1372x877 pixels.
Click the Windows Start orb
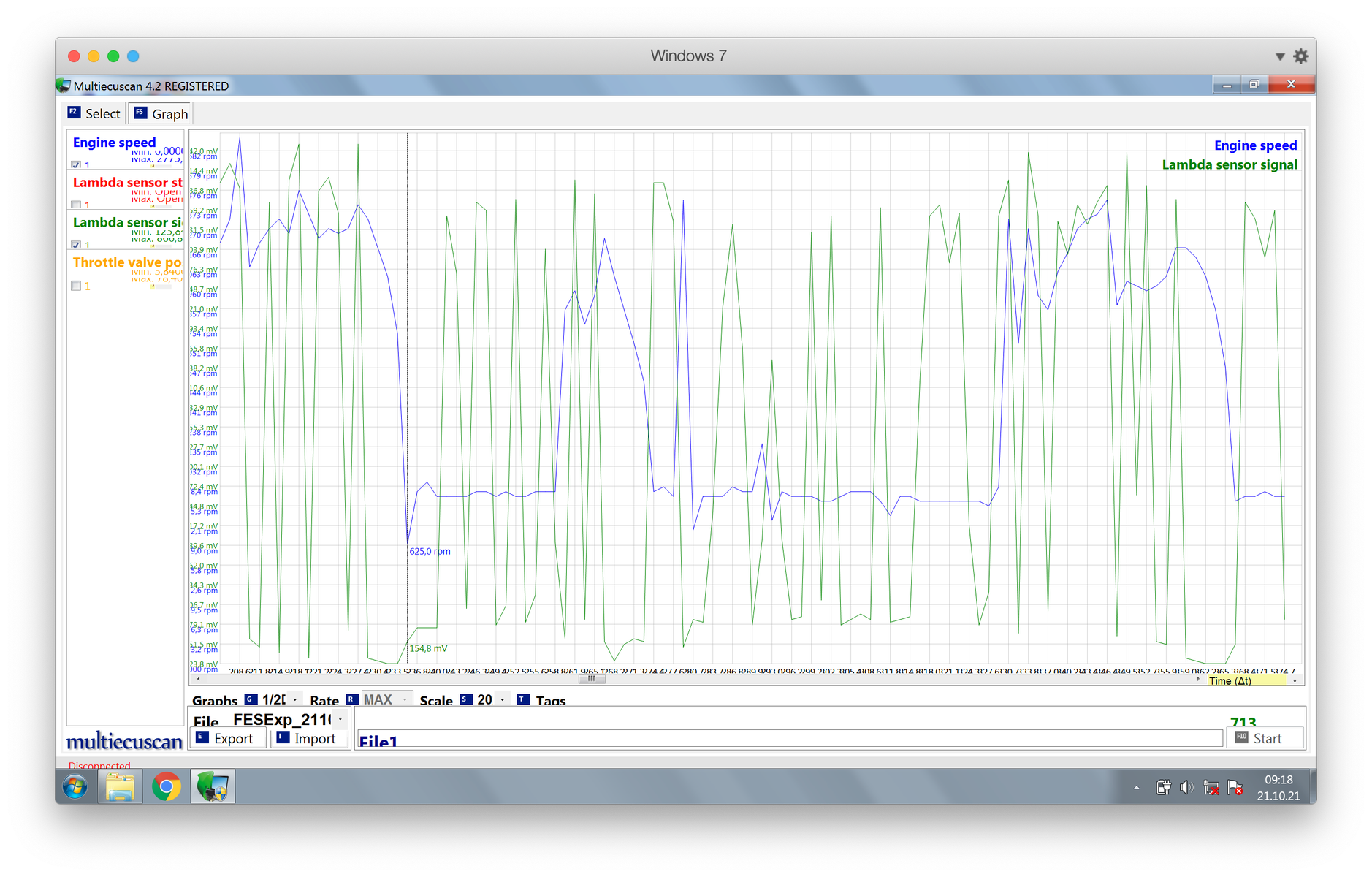75,787
